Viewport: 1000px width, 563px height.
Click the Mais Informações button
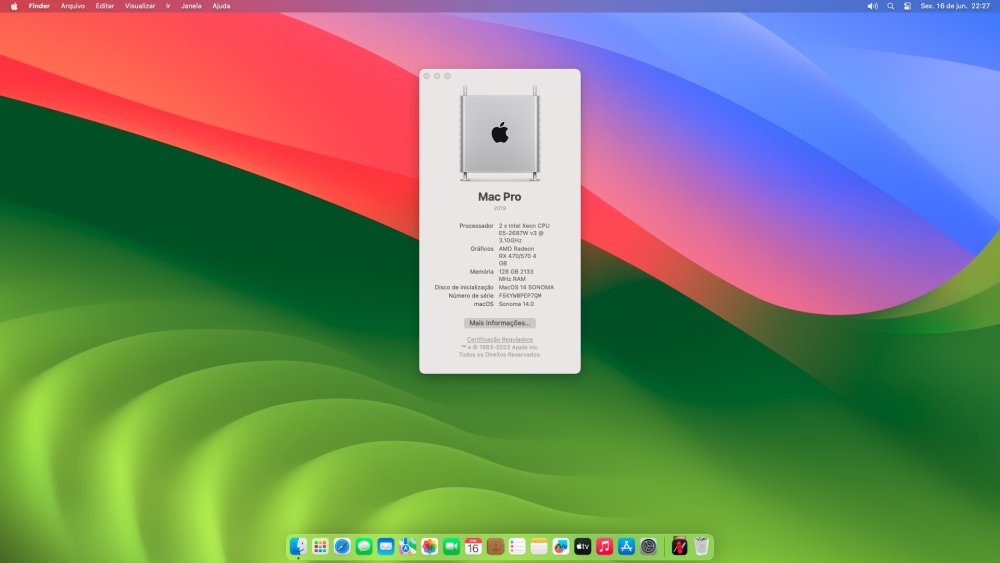499,323
